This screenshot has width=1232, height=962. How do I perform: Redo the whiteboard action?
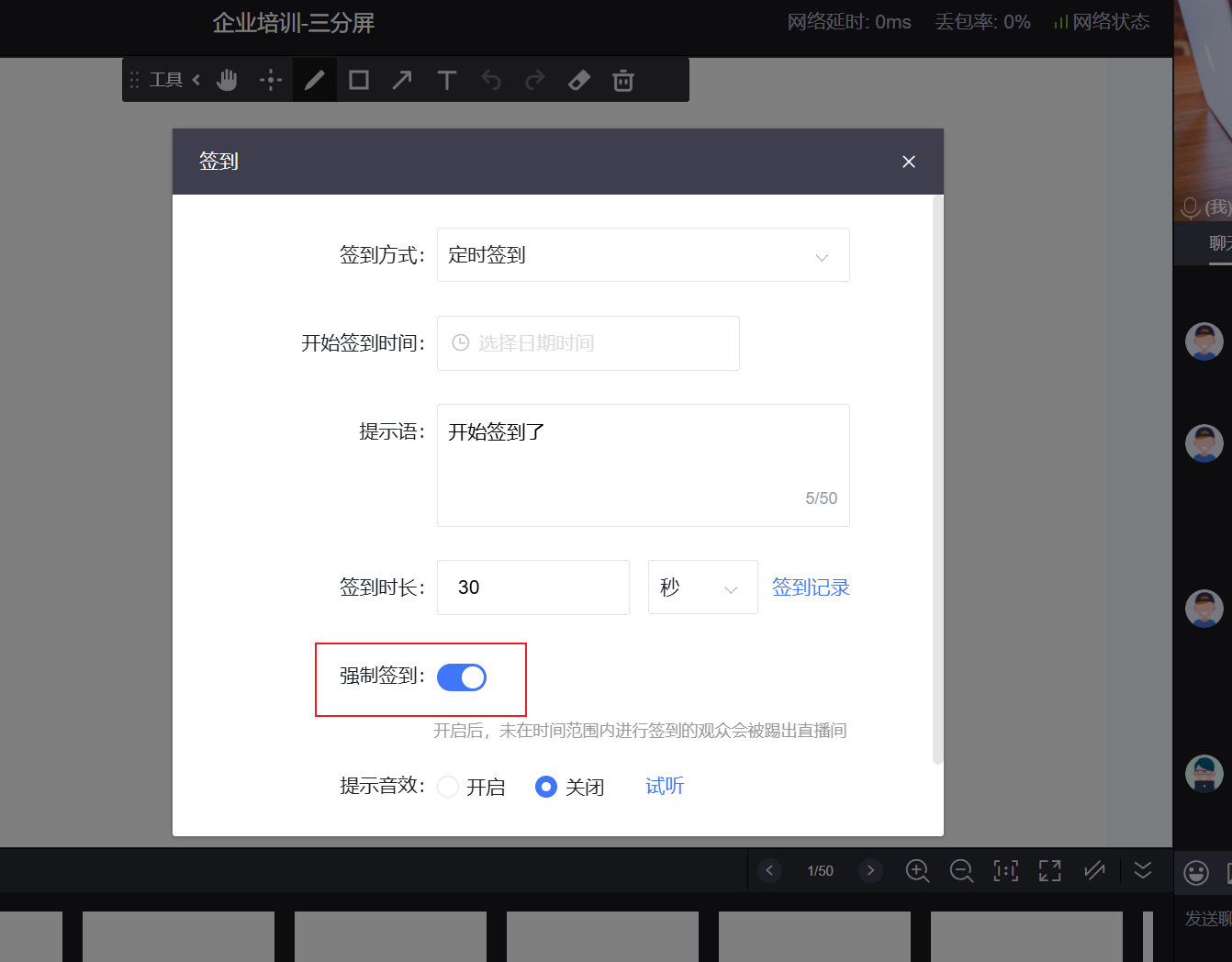(535, 80)
